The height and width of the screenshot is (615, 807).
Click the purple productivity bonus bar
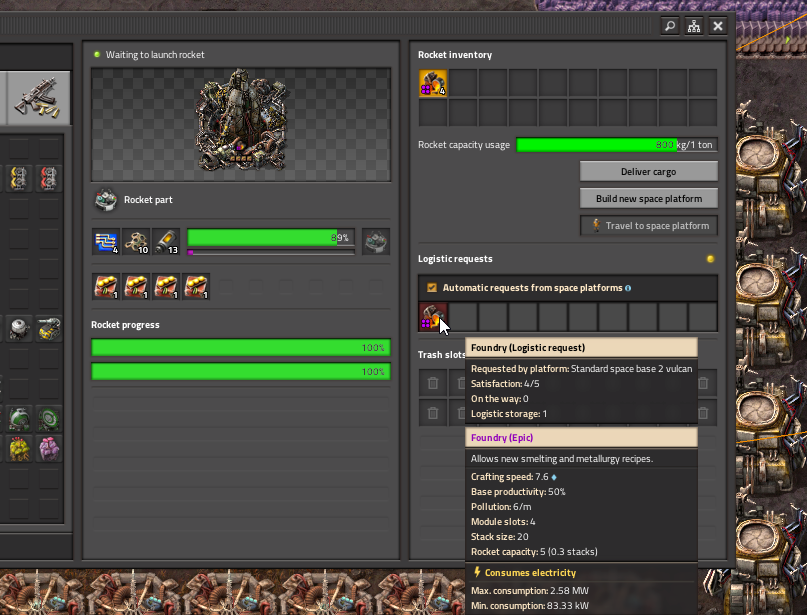(271, 252)
